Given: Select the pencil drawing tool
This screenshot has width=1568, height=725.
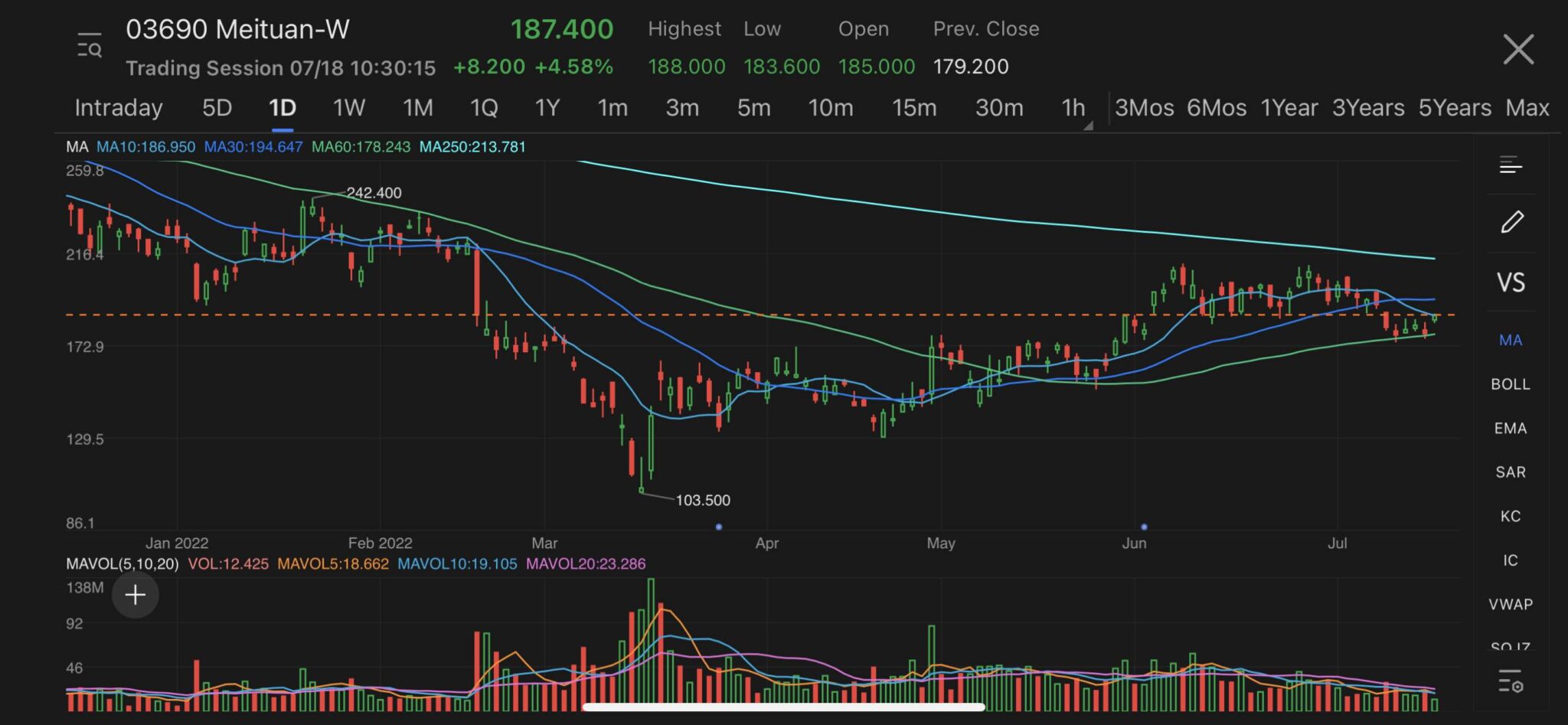Looking at the screenshot, I should coord(1511,222).
